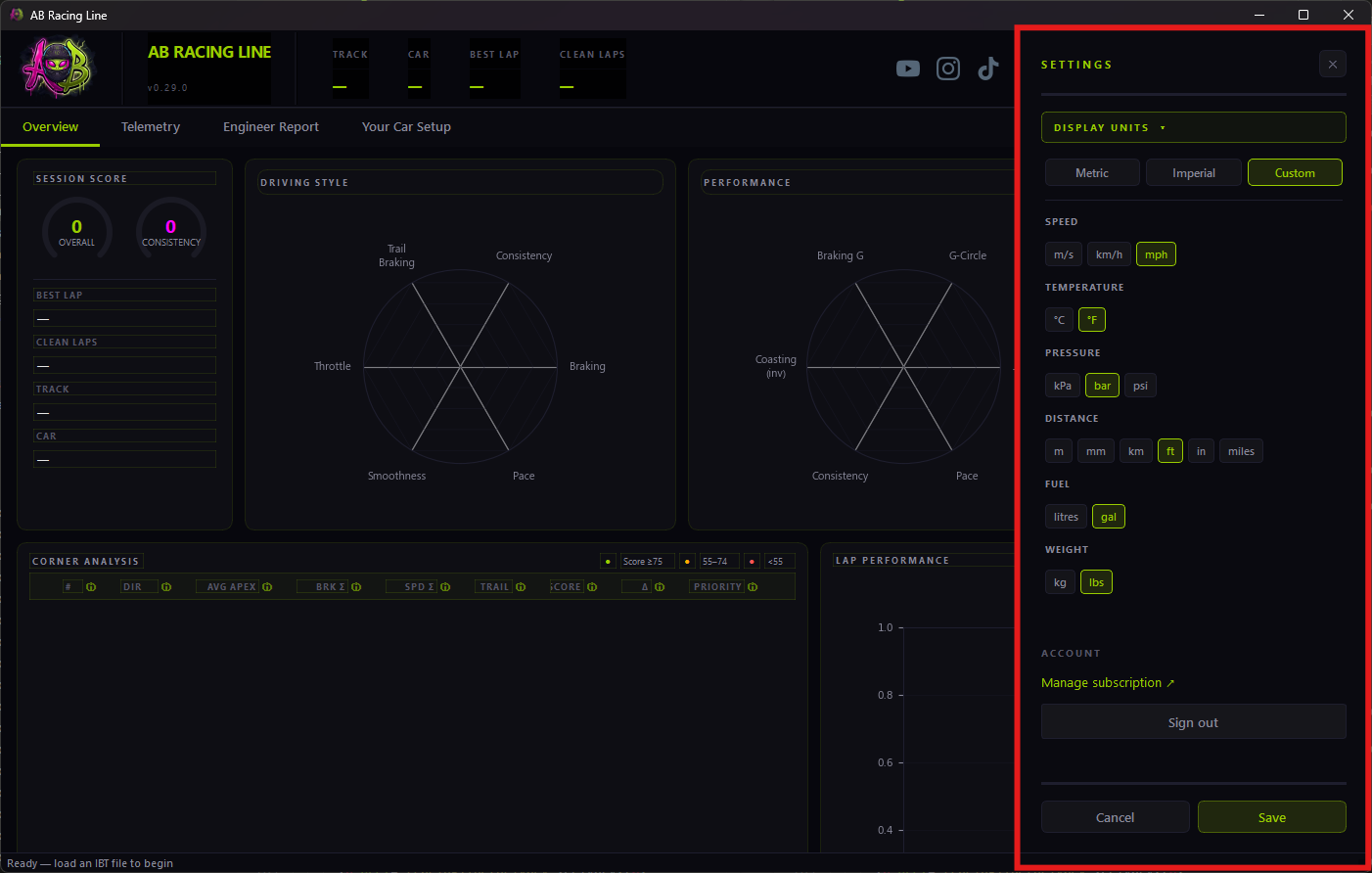Open the YouTube channel icon
Viewport: 1372px width, 873px height.
[x=908, y=69]
